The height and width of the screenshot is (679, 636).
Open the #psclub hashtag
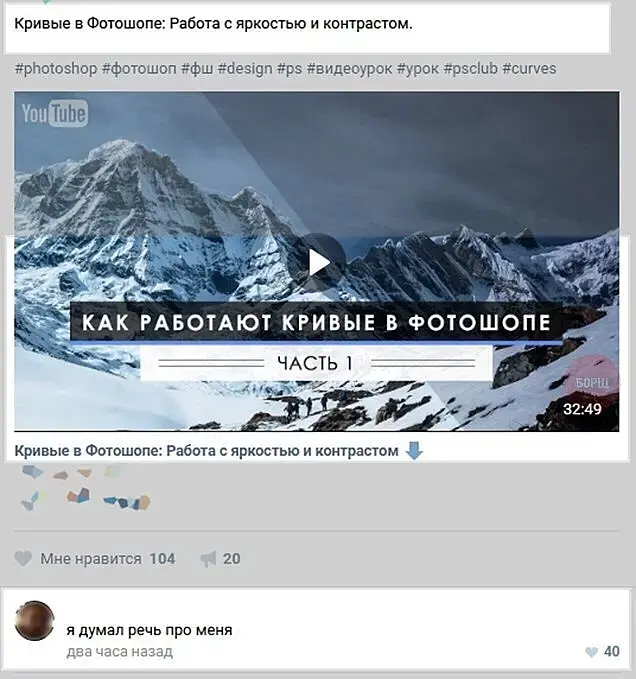coord(471,68)
